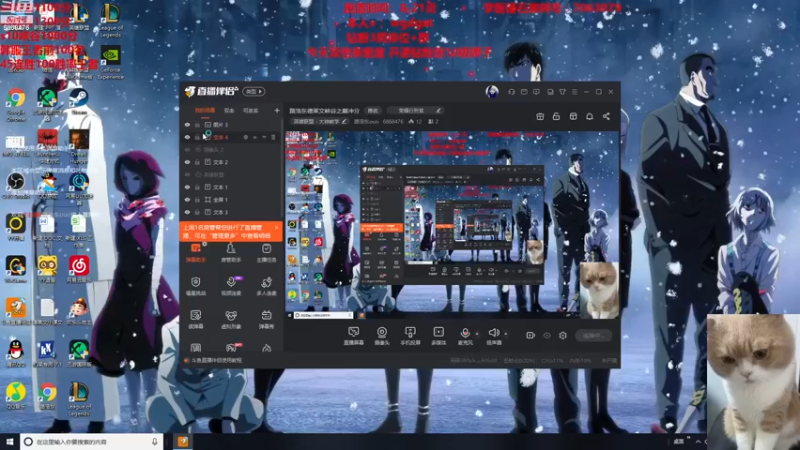Viewport: 800px width, 450px height.
Task: Edit the 英雄联盟 category selector
Action: (x=320, y=121)
